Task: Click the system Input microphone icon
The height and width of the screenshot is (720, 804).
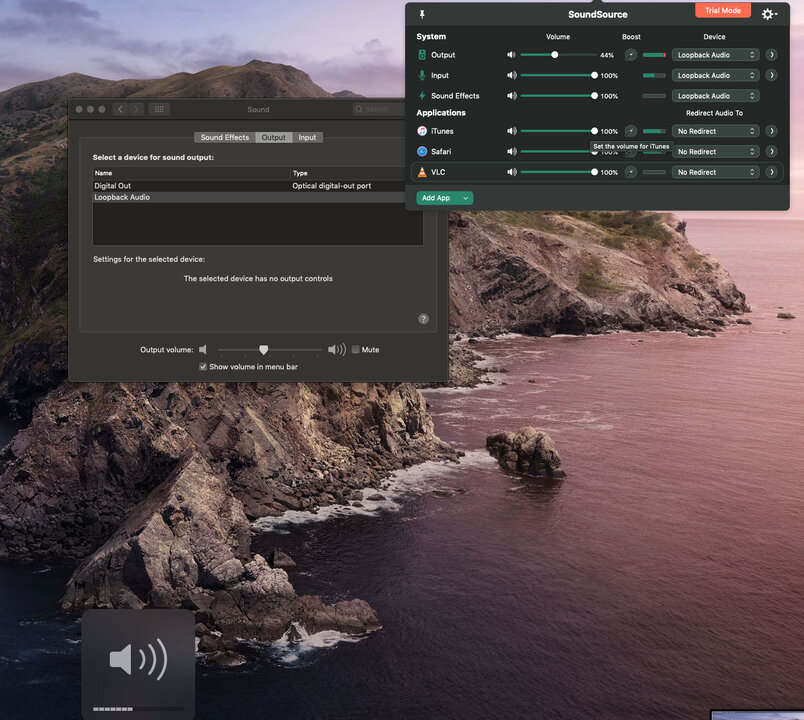Action: pos(422,75)
